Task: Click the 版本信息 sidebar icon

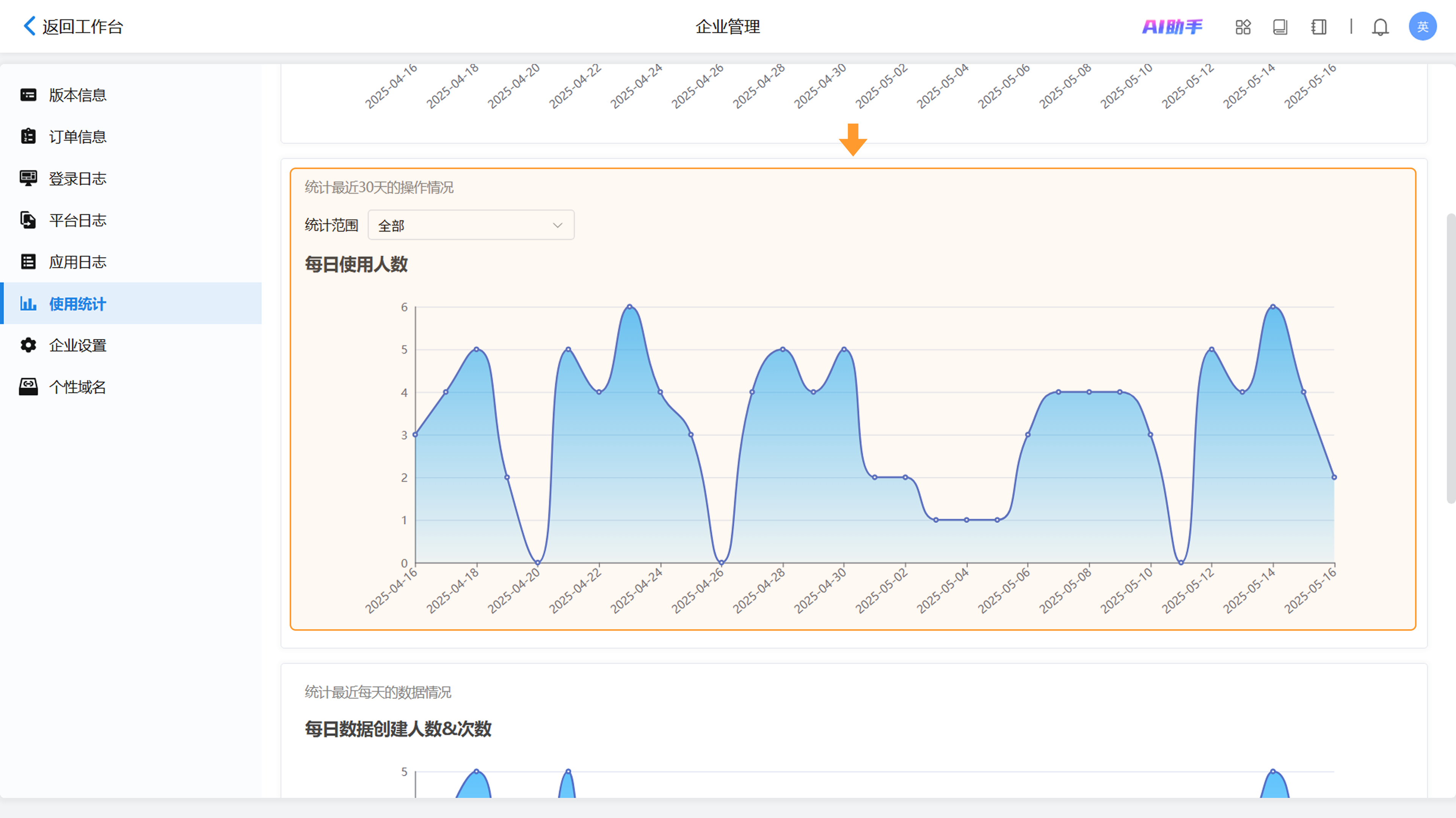Action: pyautogui.click(x=28, y=95)
